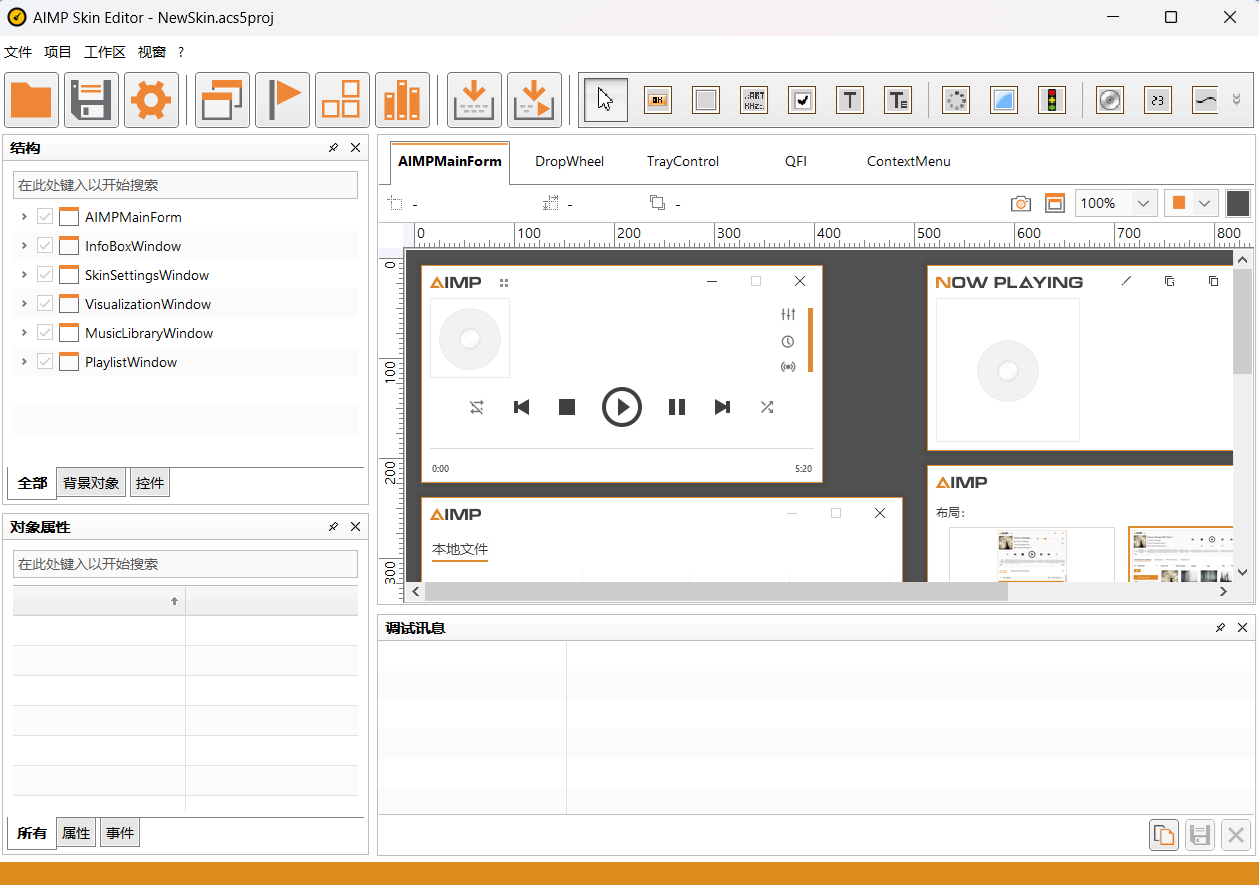Choose the text label tool (T icon)
This screenshot has width=1259, height=885.
tap(849, 100)
